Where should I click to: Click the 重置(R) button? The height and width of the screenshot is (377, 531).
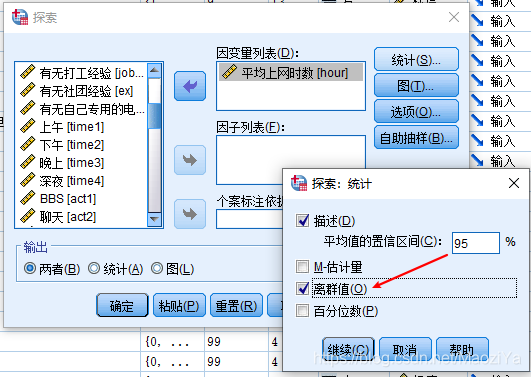(236, 305)
